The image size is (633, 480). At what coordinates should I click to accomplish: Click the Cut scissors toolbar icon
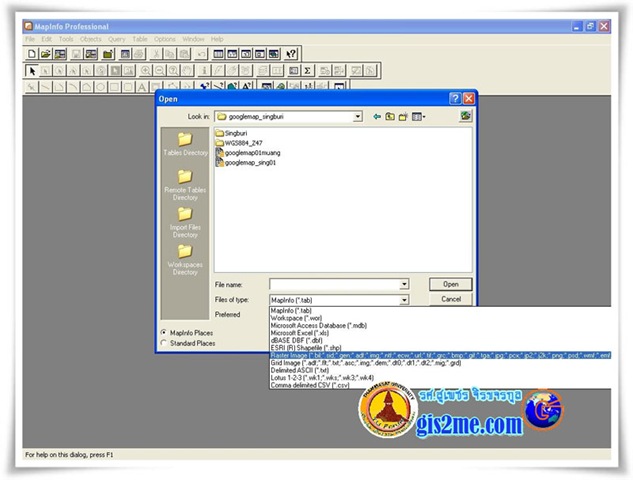coord(156,54)
